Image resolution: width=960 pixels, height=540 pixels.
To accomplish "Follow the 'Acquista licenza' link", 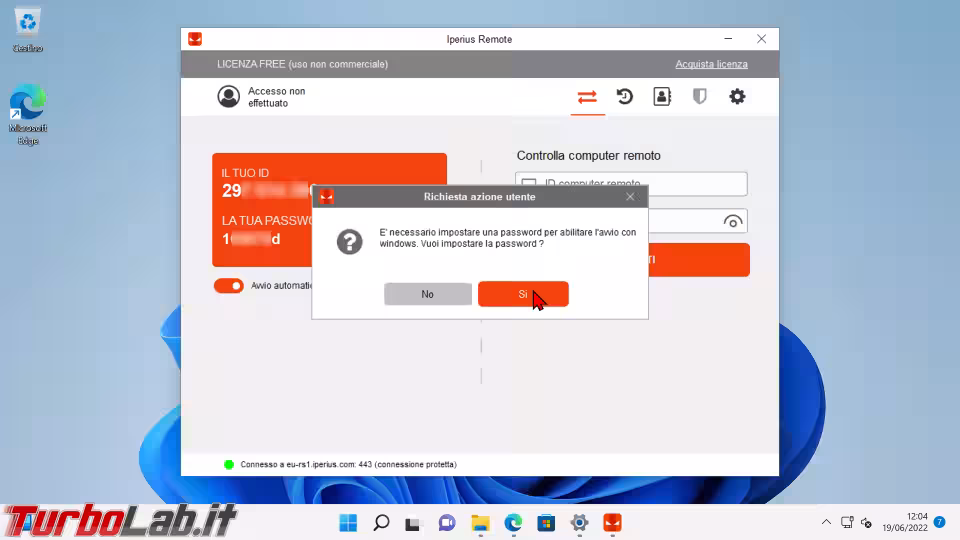I will click(711, 64).
